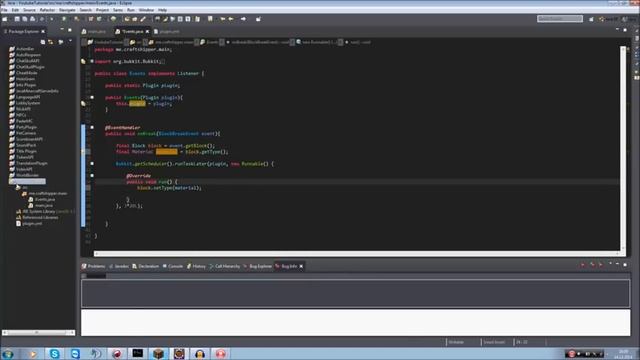Open the Console tab
The width and height of the screenshot is (640, 360).
pos(173,266)
